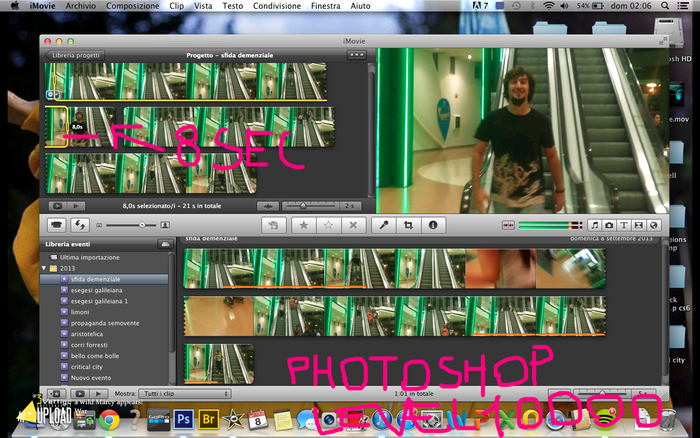Reject selection with the red X
This screenshot has width=700, height=438.
[x=353, y=225]
